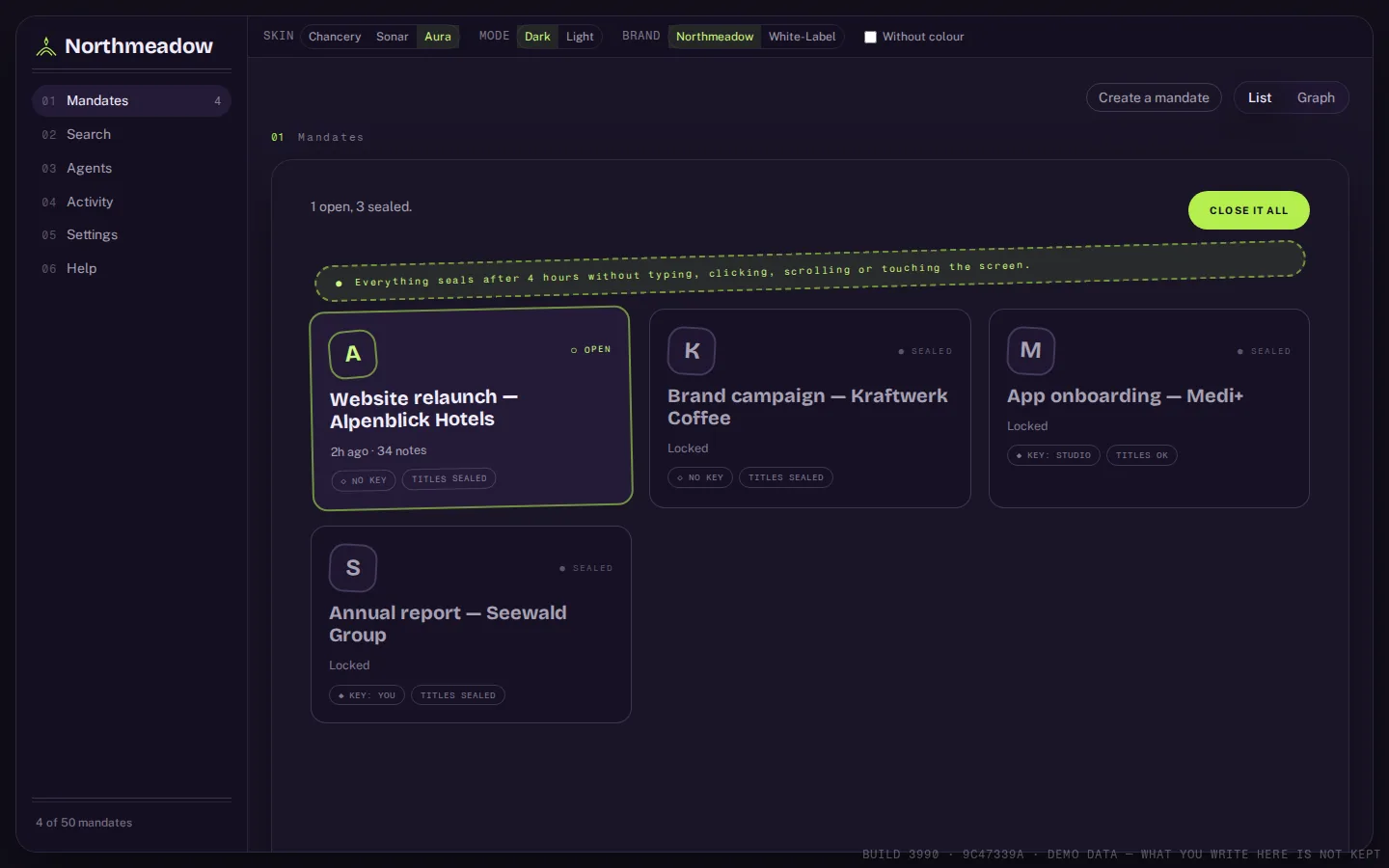Image resolution: width=1389 pixels, height=868 pixels.
Task: Select the Chancery skin
Action: tap(335, 37)
